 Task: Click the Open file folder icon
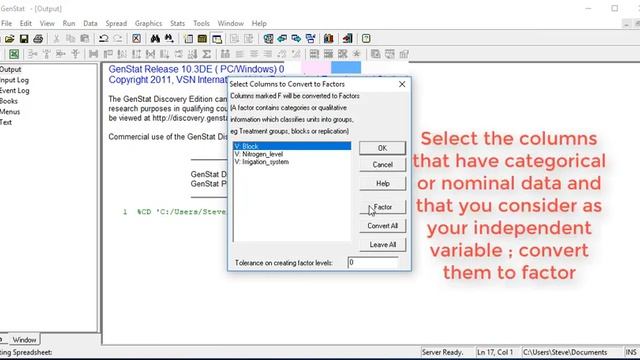coord(9,39)
